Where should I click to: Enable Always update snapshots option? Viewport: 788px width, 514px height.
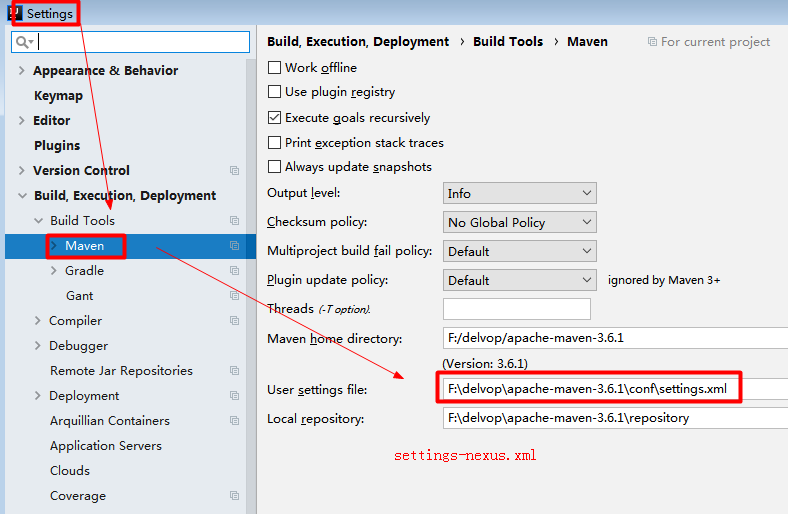point(275,167)
